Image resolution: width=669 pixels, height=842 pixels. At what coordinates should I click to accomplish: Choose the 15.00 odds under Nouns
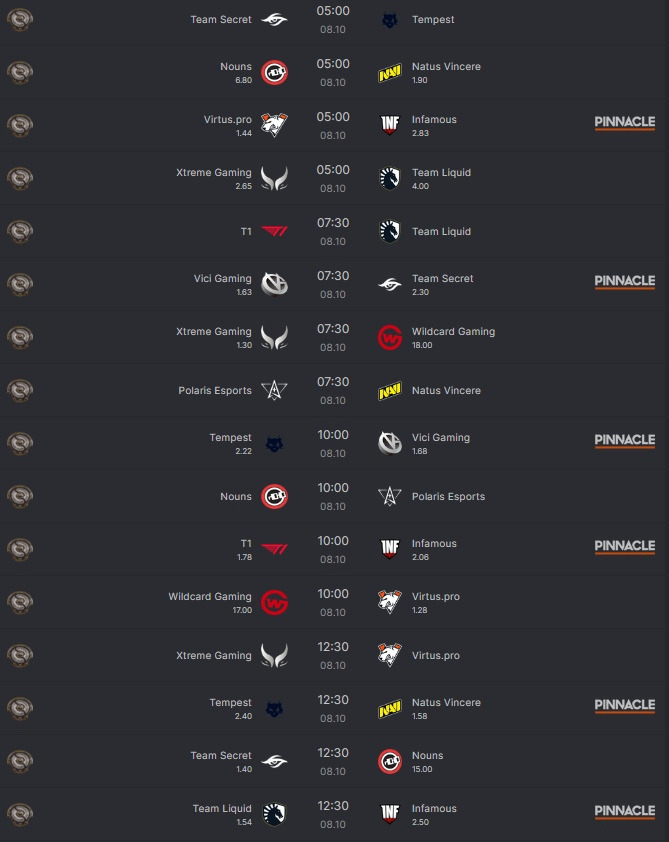(x=422, y=769)
